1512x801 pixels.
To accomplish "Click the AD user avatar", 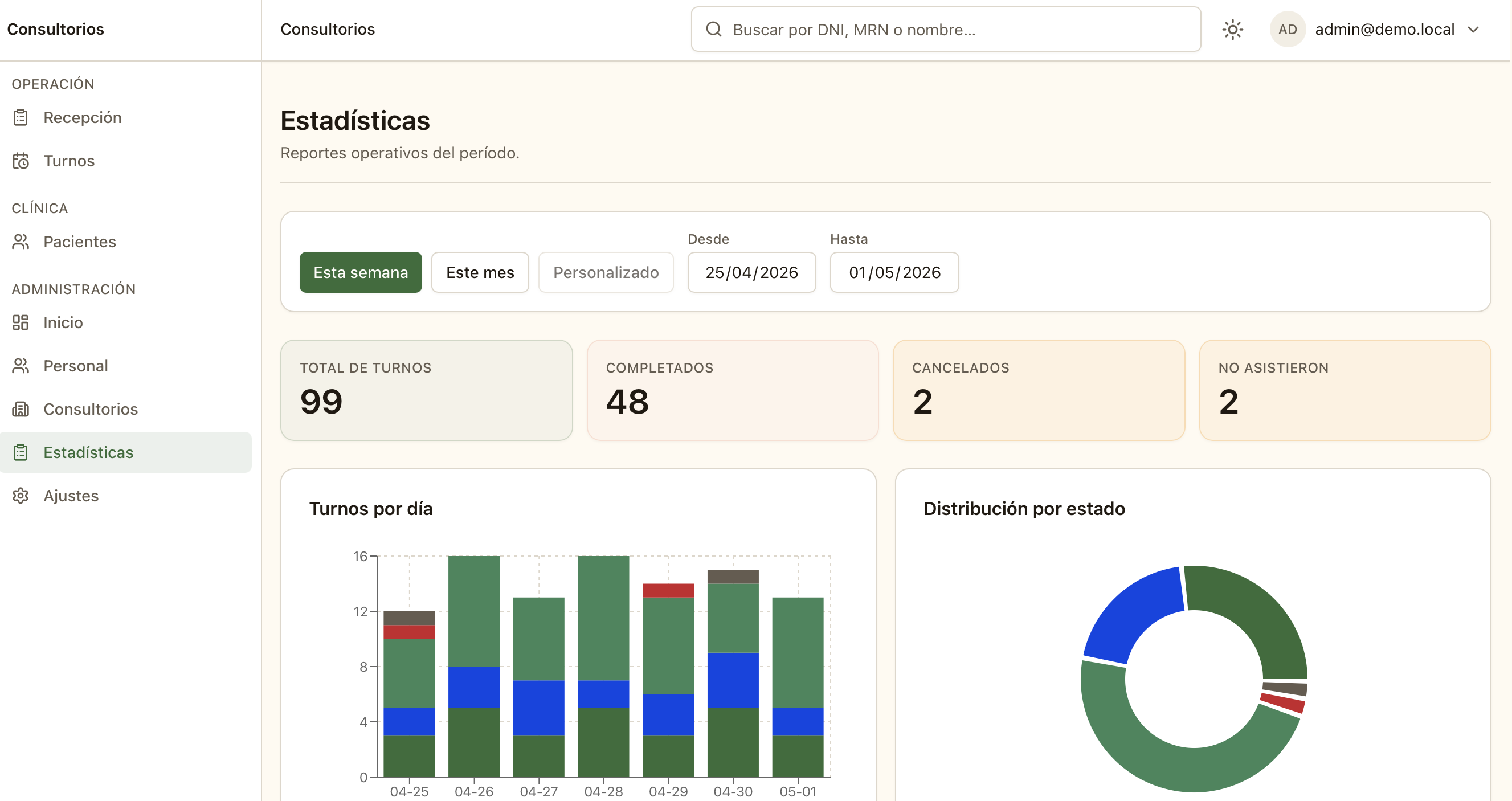I will (1287, 30).
